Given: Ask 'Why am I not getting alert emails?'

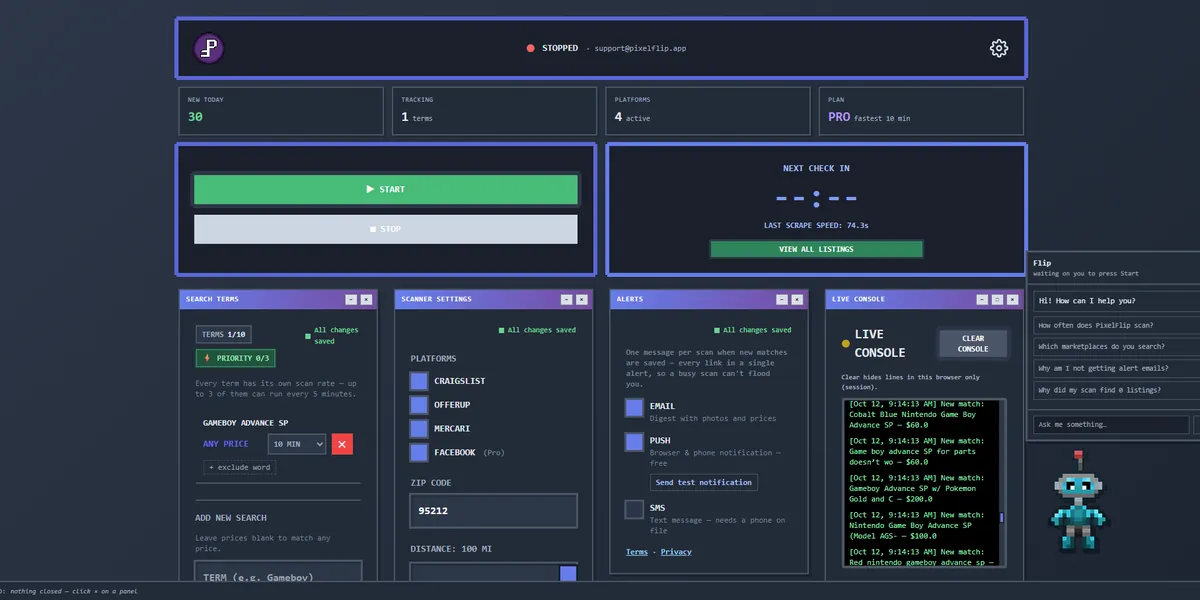Looking at the screenshot, I should pyautogui.click(x=1117, y=368).
